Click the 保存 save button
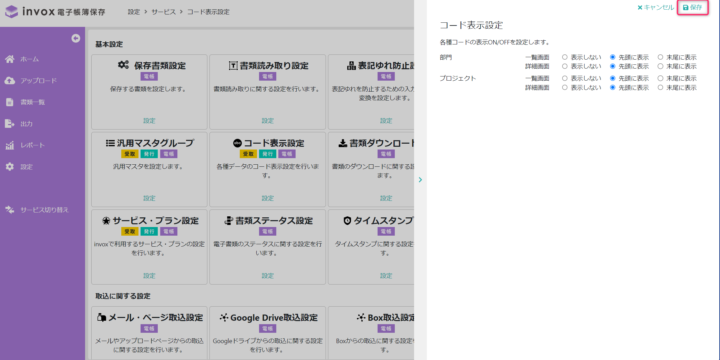 (x=692, y=7)
